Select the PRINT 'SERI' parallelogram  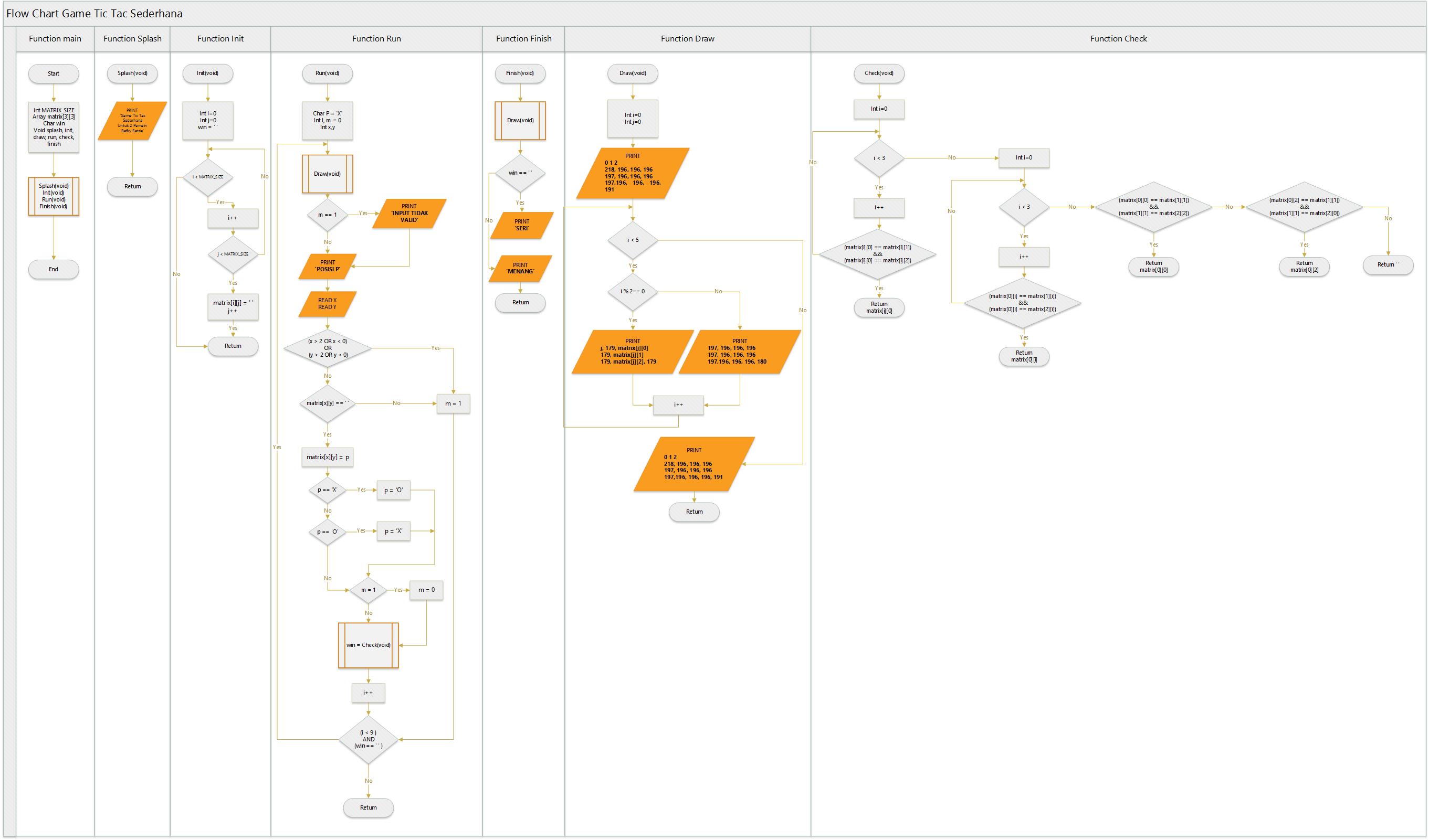(522, 225)
